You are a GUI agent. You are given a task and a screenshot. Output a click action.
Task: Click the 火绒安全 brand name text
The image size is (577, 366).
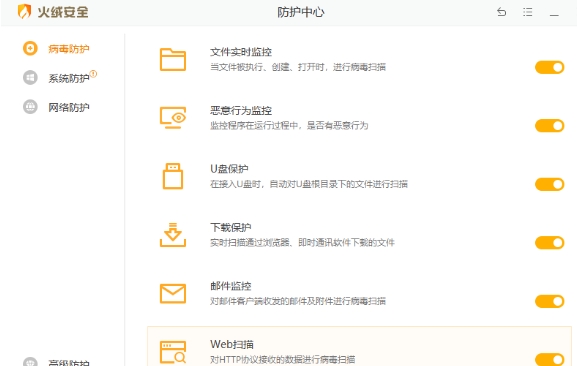[x=63, y=12]
